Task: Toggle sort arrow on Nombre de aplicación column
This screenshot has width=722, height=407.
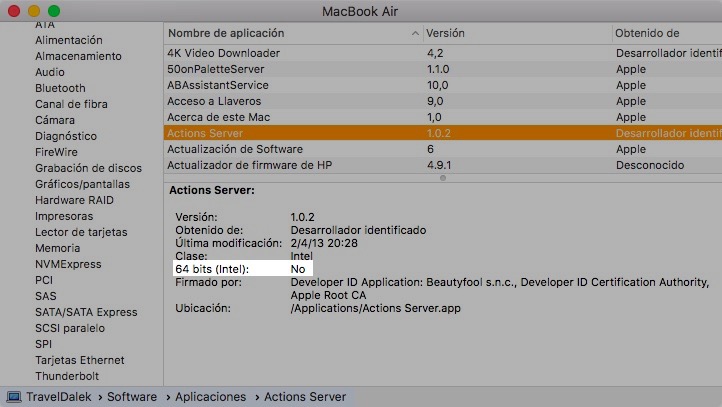Action: click(415, 33)
